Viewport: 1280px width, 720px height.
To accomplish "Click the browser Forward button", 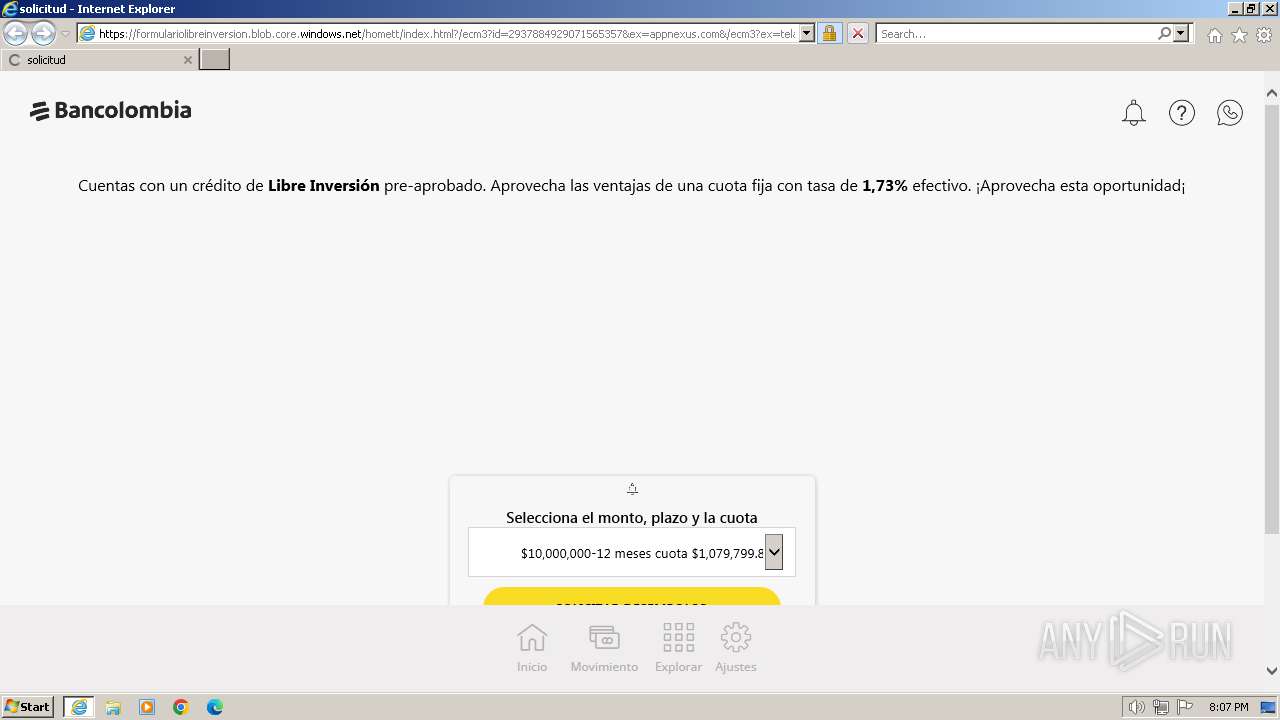I will click(43, 33).
